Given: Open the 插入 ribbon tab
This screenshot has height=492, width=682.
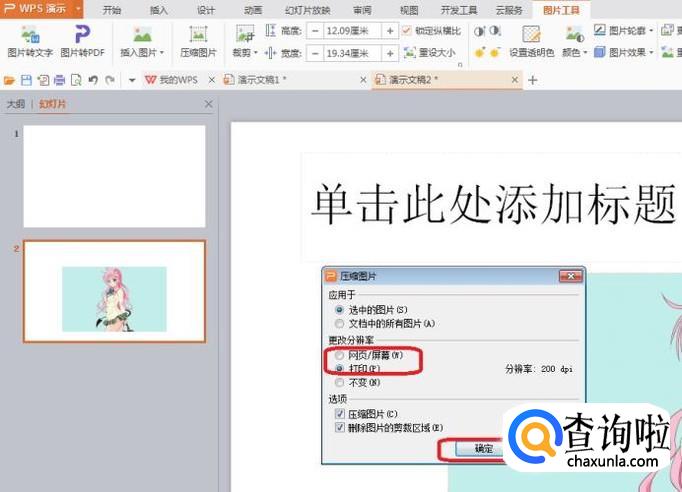Looking at the screenshot, I should (x=159, y=10).
